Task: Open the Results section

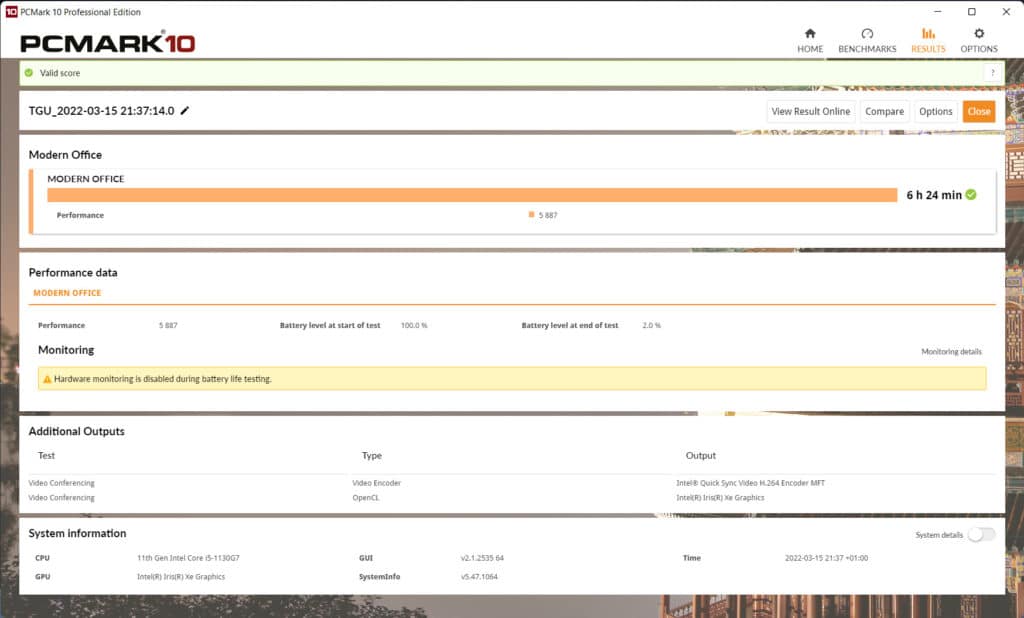Action: click(928, 41)
